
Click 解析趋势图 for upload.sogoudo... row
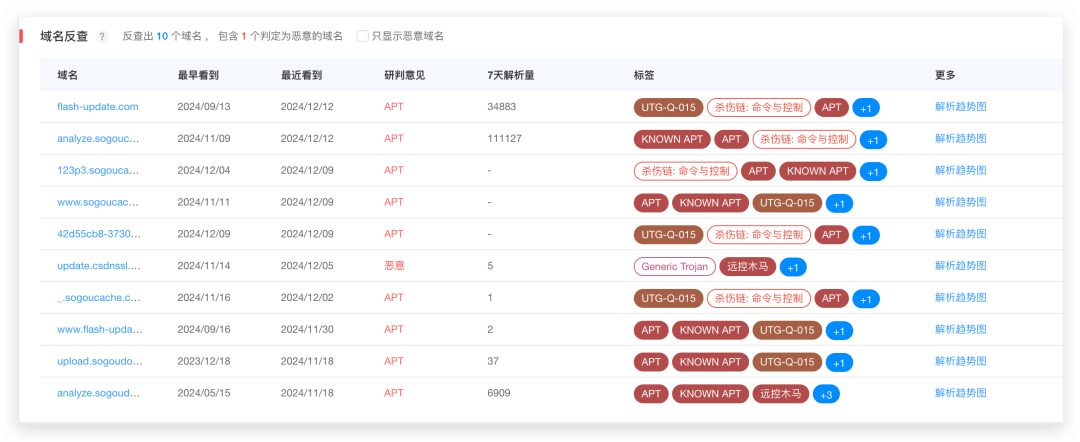960,361
